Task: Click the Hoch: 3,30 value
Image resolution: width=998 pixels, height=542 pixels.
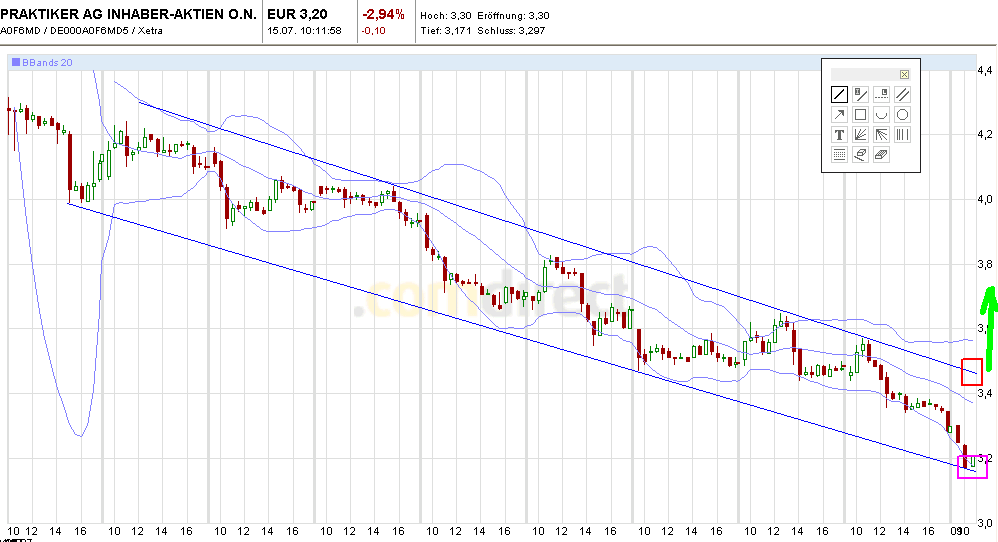Action: [446, 15]
